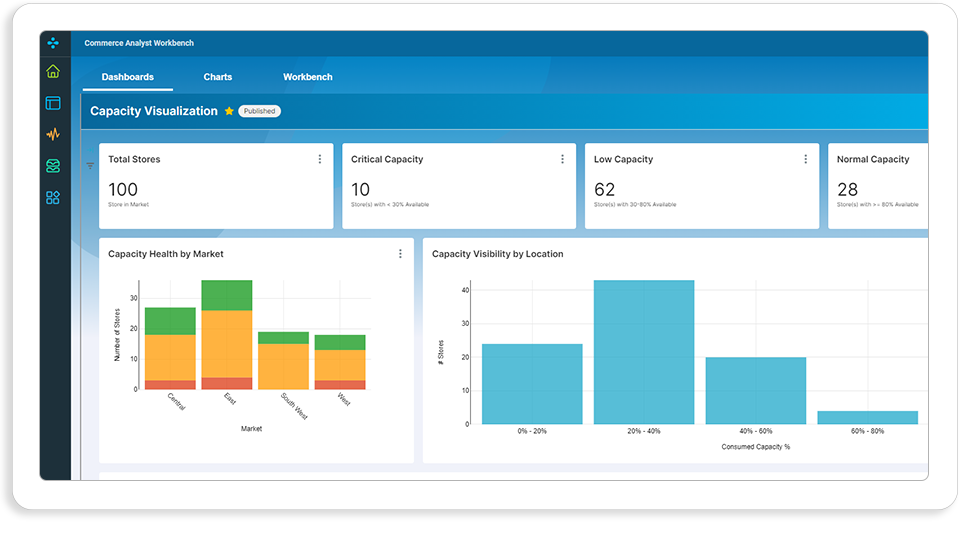Open the blue widgets grid sidebar icon
This screenshot has height=540, width=960.
coord(53,198)
